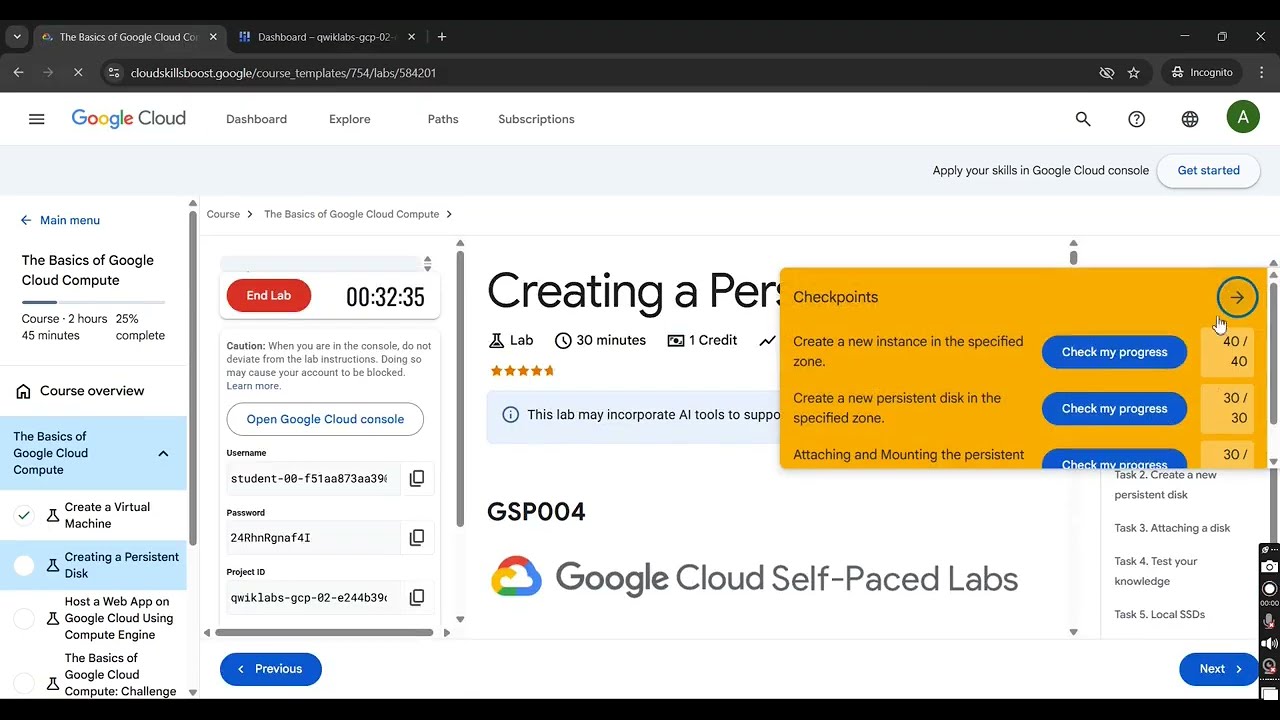This screenshot has width=1280, height=720.
Task: Copy the Project ID with copy icon
Action: coord(417,597)
